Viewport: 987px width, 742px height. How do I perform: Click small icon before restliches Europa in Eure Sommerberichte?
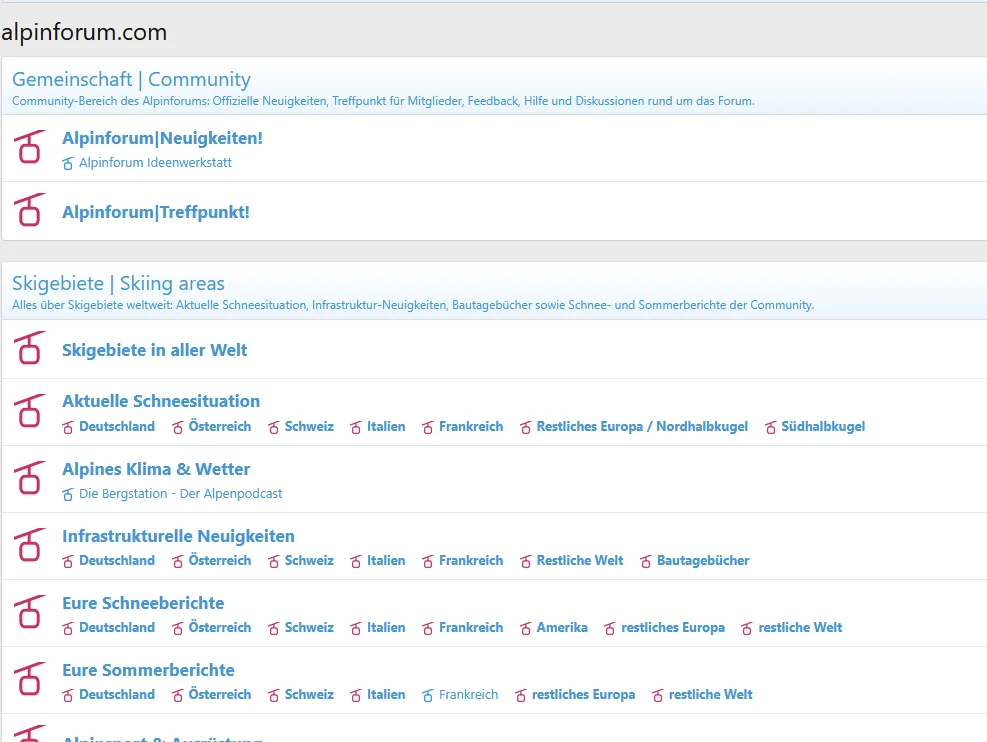pos(521,695)
